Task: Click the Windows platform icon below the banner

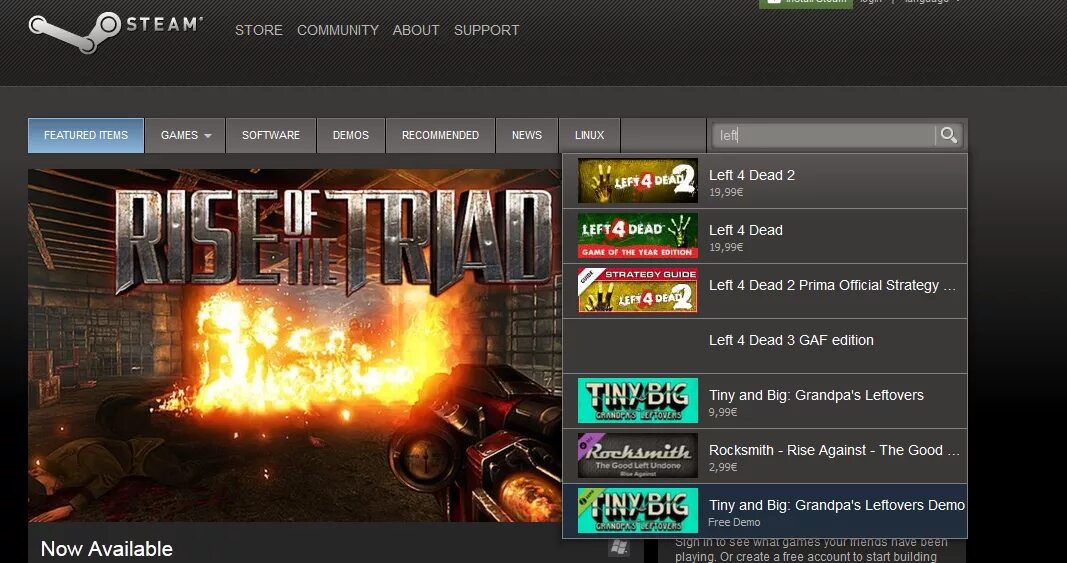Action: pyautogui.click(x=619, y=546)
